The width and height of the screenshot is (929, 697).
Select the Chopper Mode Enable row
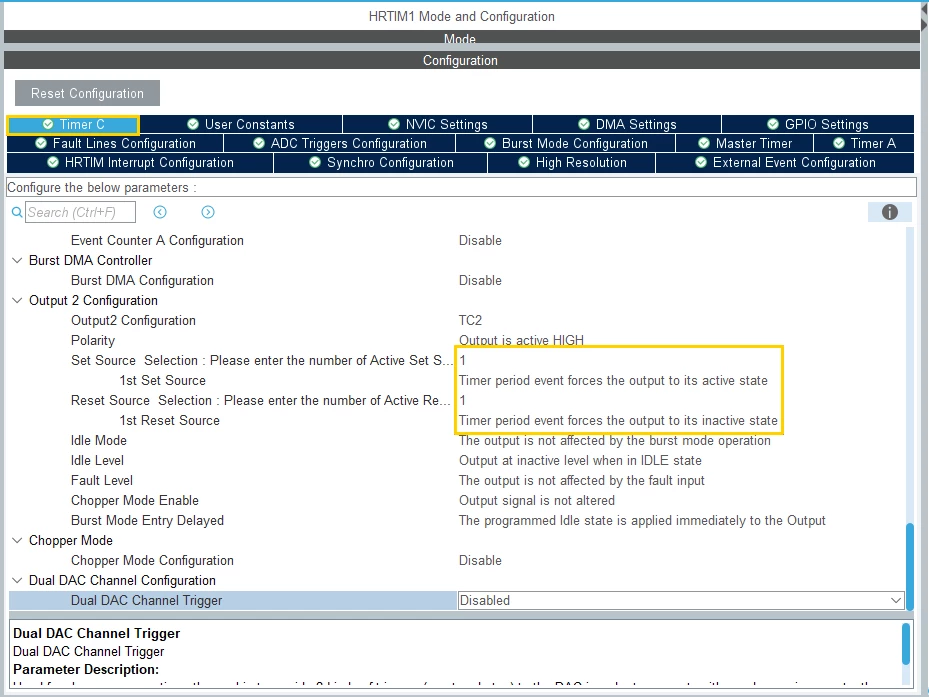pyautogui.click(x=456, y=501)
